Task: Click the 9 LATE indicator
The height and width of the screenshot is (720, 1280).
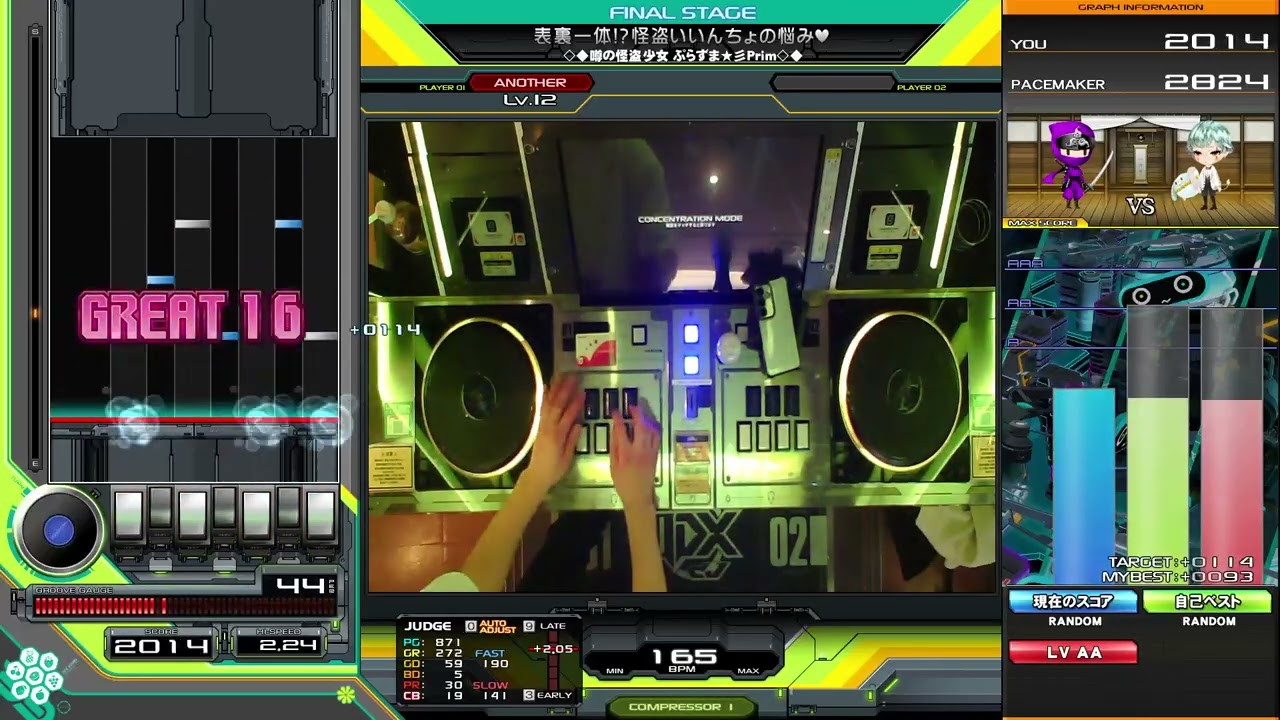Action: coord(546,626)
